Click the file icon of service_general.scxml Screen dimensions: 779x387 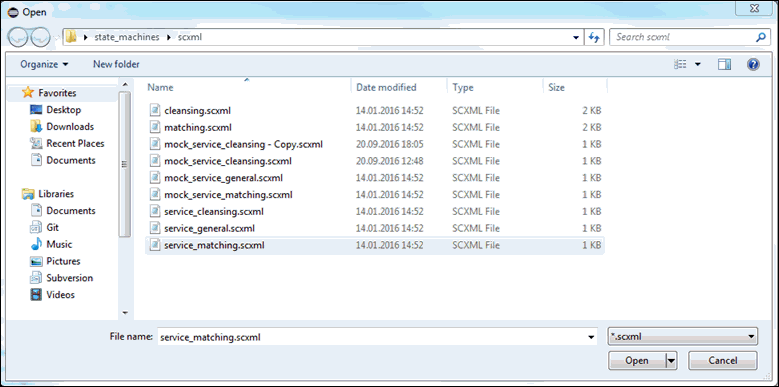[156, 229]
